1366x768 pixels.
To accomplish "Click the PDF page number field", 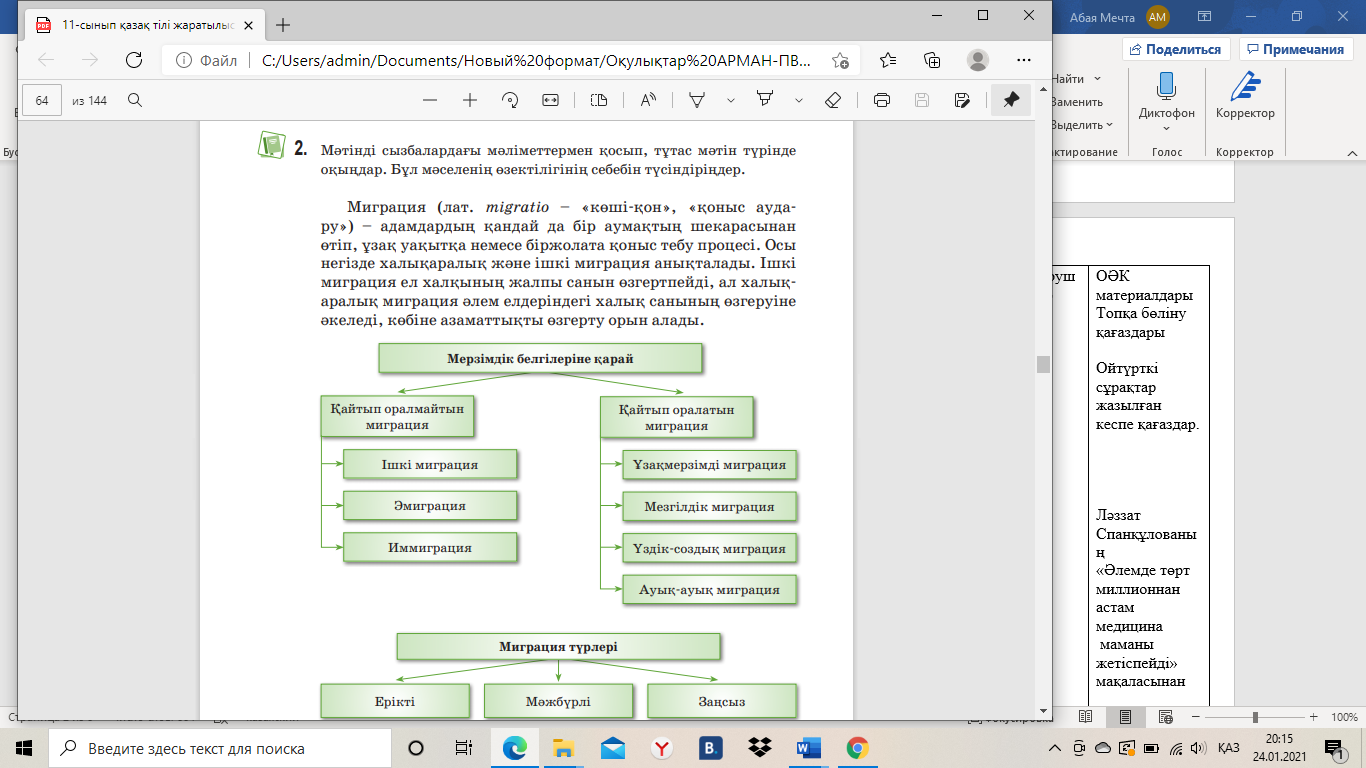I will 43,100.
